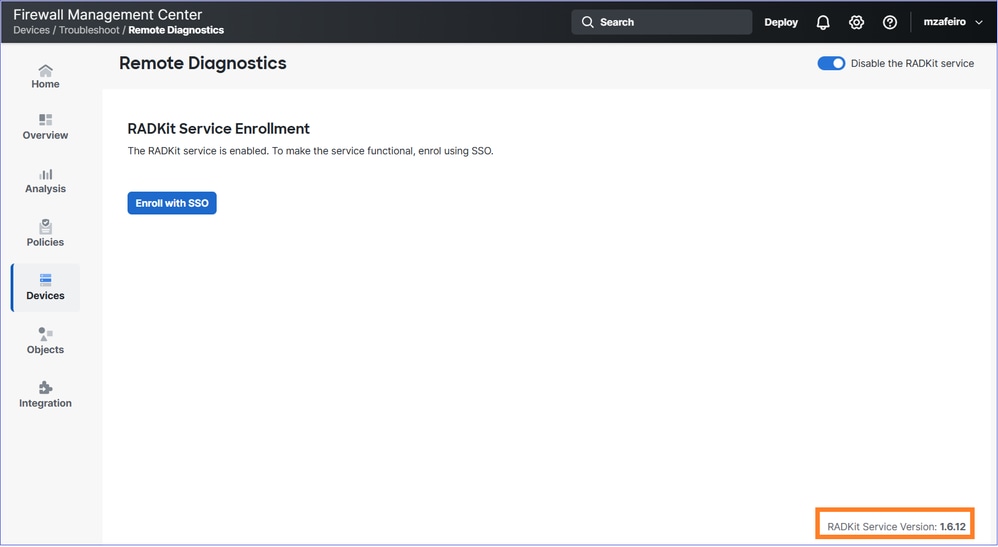Expand the mzafeiro user menu chevron

(x=979, y=22)
